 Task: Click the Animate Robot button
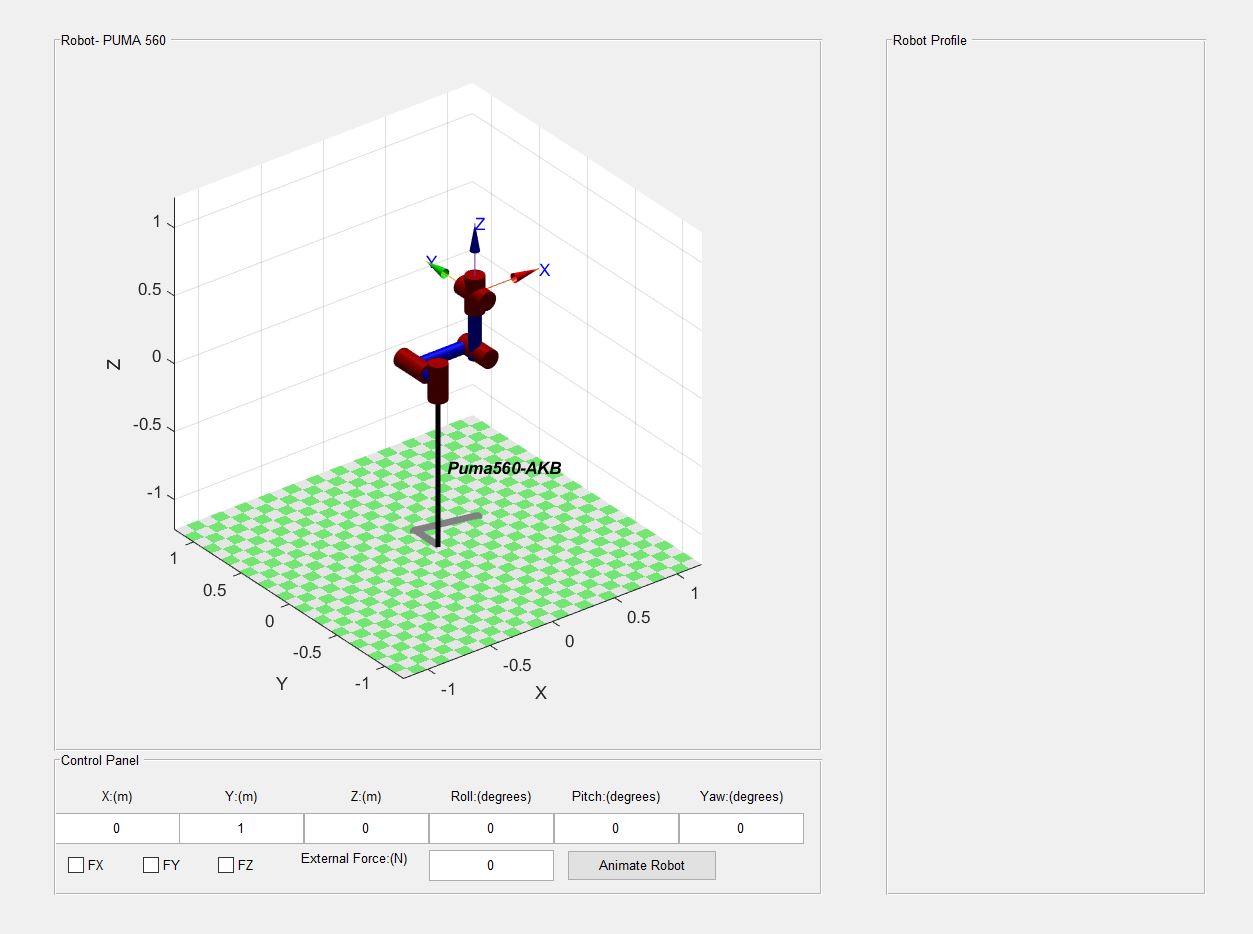[x=642, y=865]
